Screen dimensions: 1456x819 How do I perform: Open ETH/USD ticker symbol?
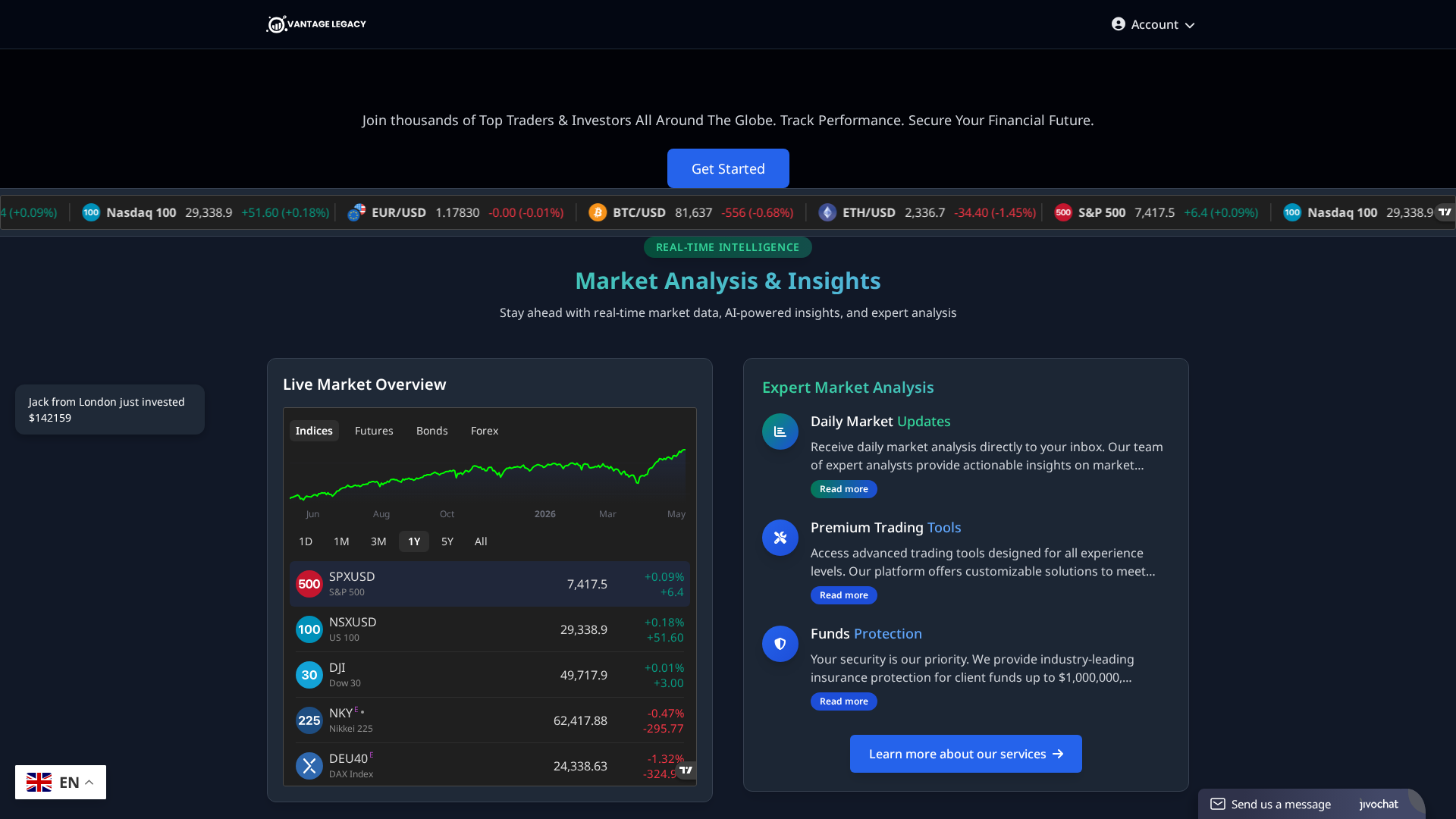coord(869,212)
